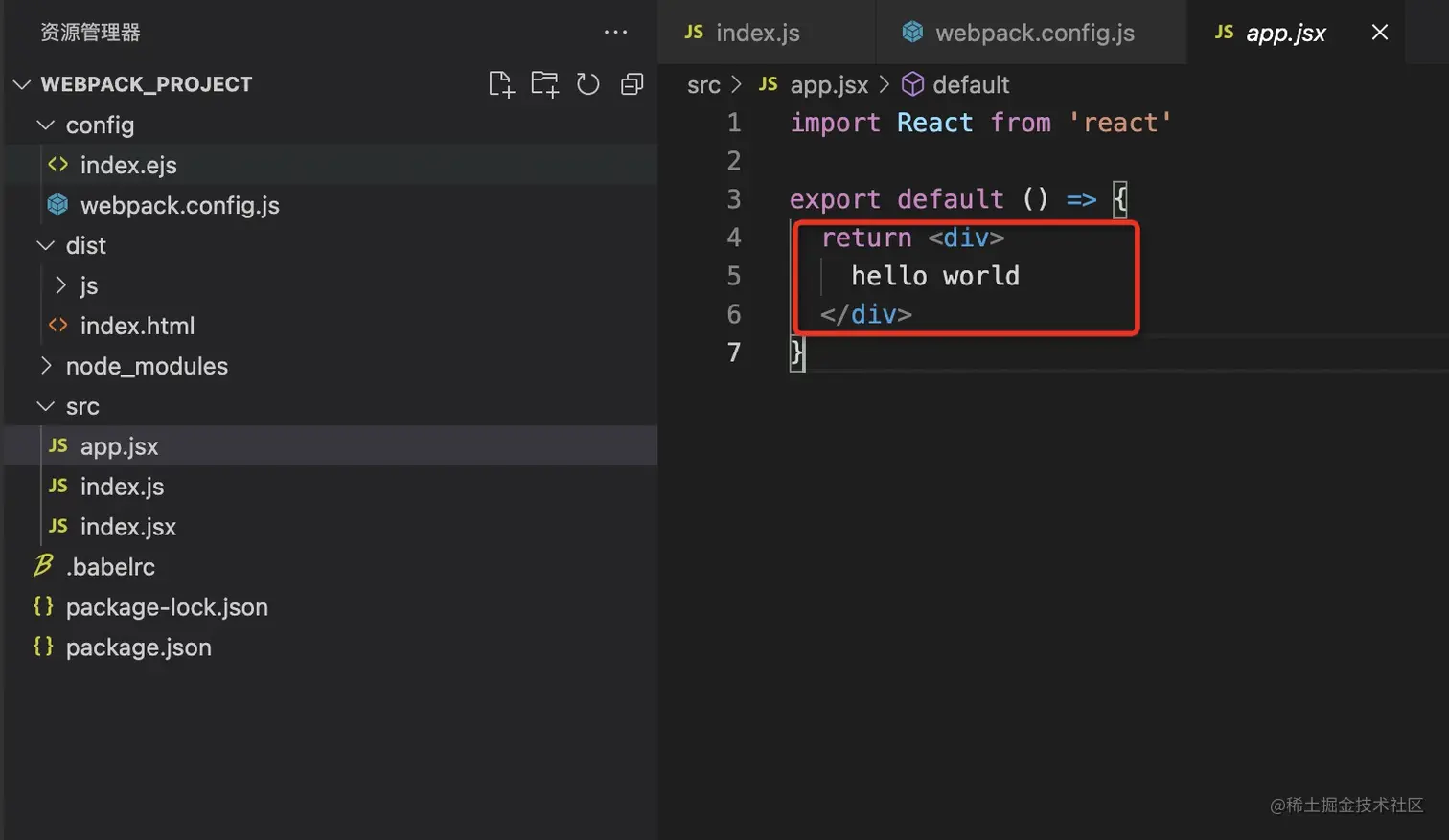Click the Babel icon beside .babelrc
The width and height of the screenshot is (1449, 840).
click(43, 565)
